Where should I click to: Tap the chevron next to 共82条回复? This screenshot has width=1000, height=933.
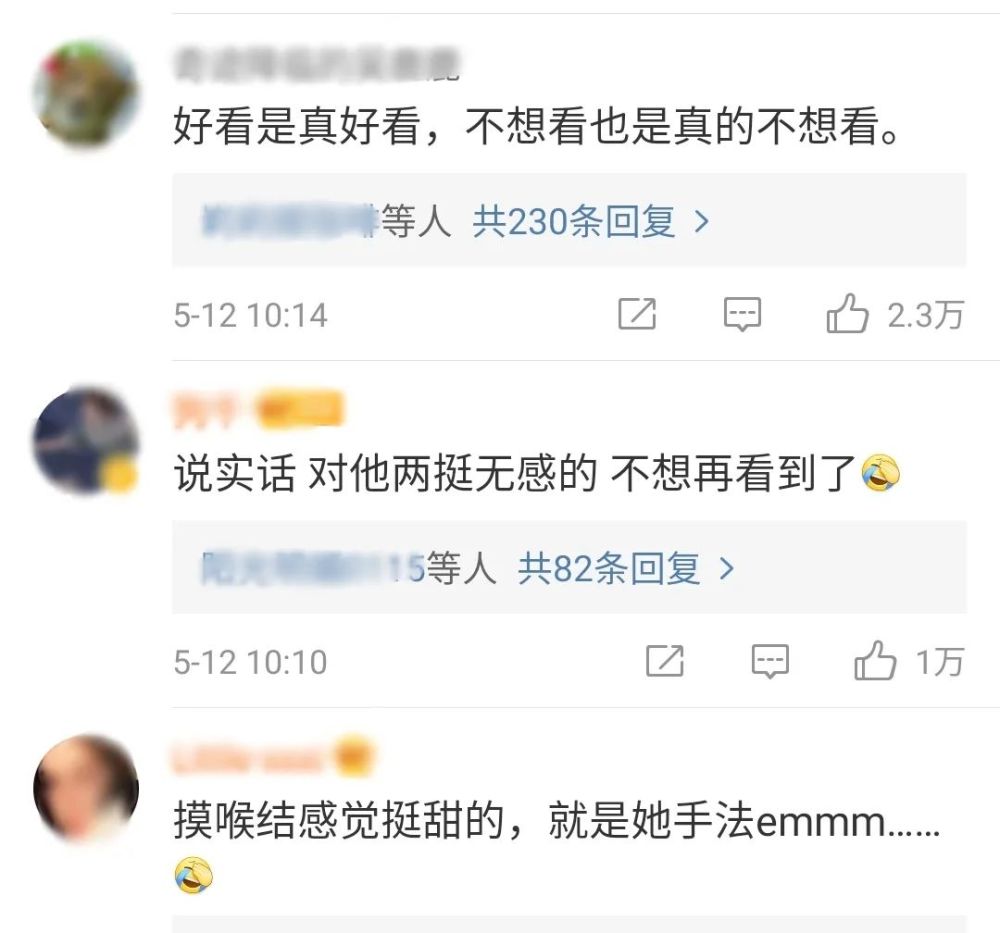click(726, 568)
